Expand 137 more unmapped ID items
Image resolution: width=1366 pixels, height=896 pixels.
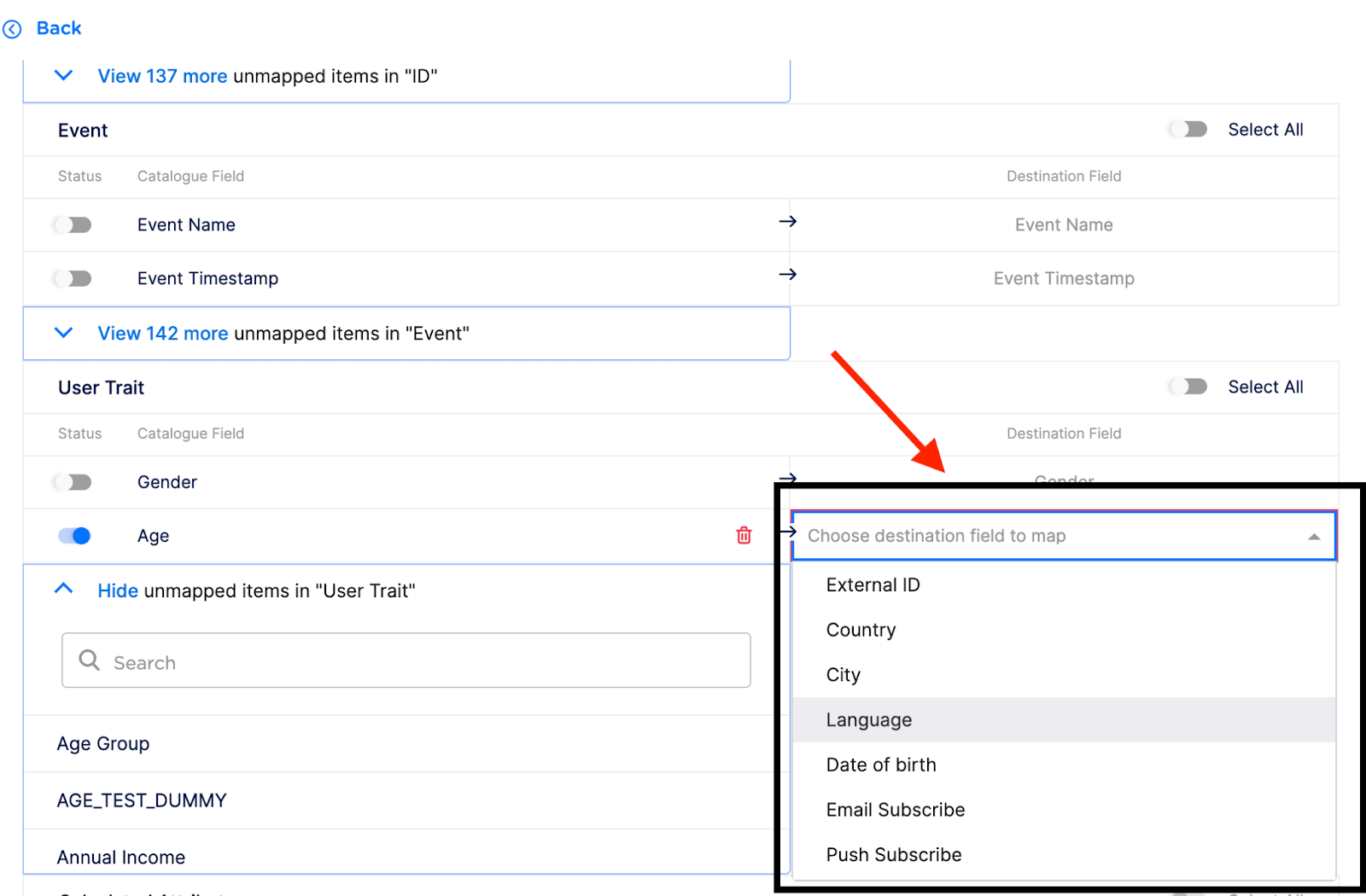pyautogui.click(x=162, y=77)
